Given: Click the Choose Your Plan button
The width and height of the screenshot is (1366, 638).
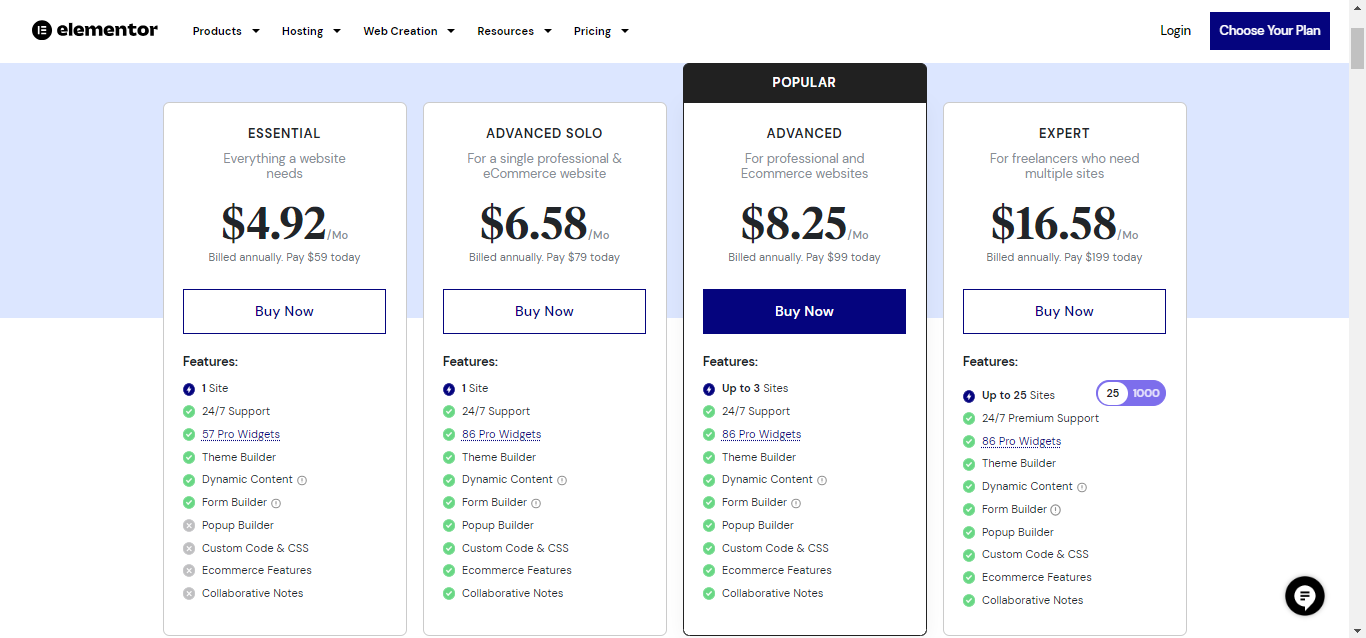Looking at the screenshot, I should tap(1270, 31).
